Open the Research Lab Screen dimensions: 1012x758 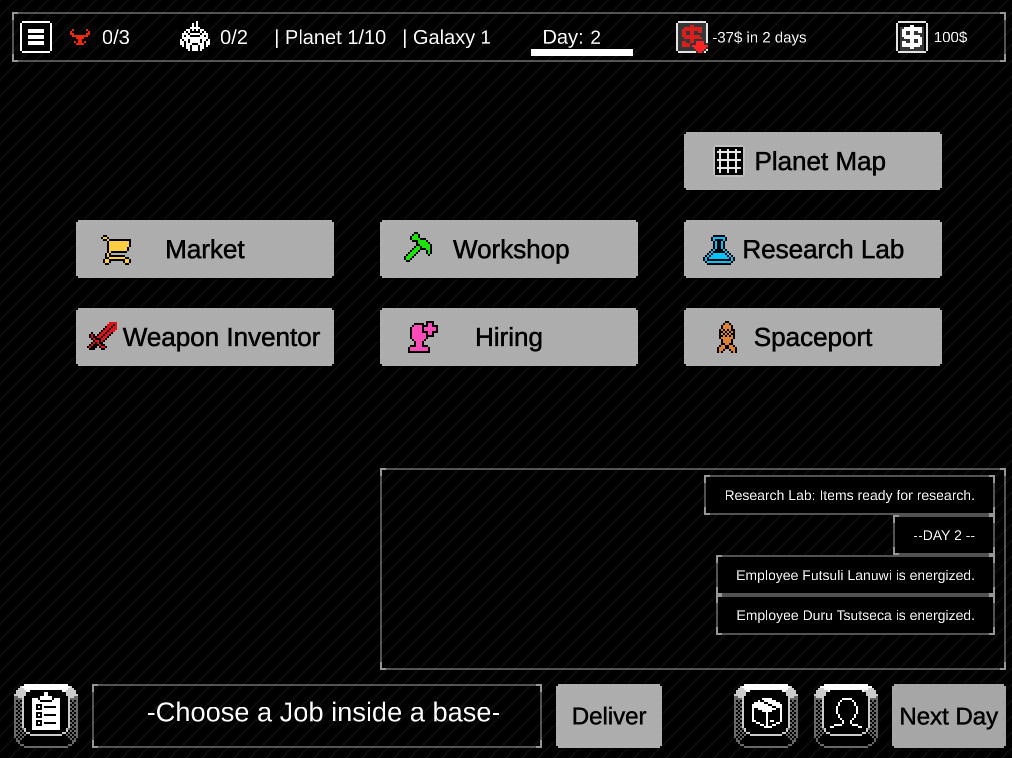click(x=812, y=249)
